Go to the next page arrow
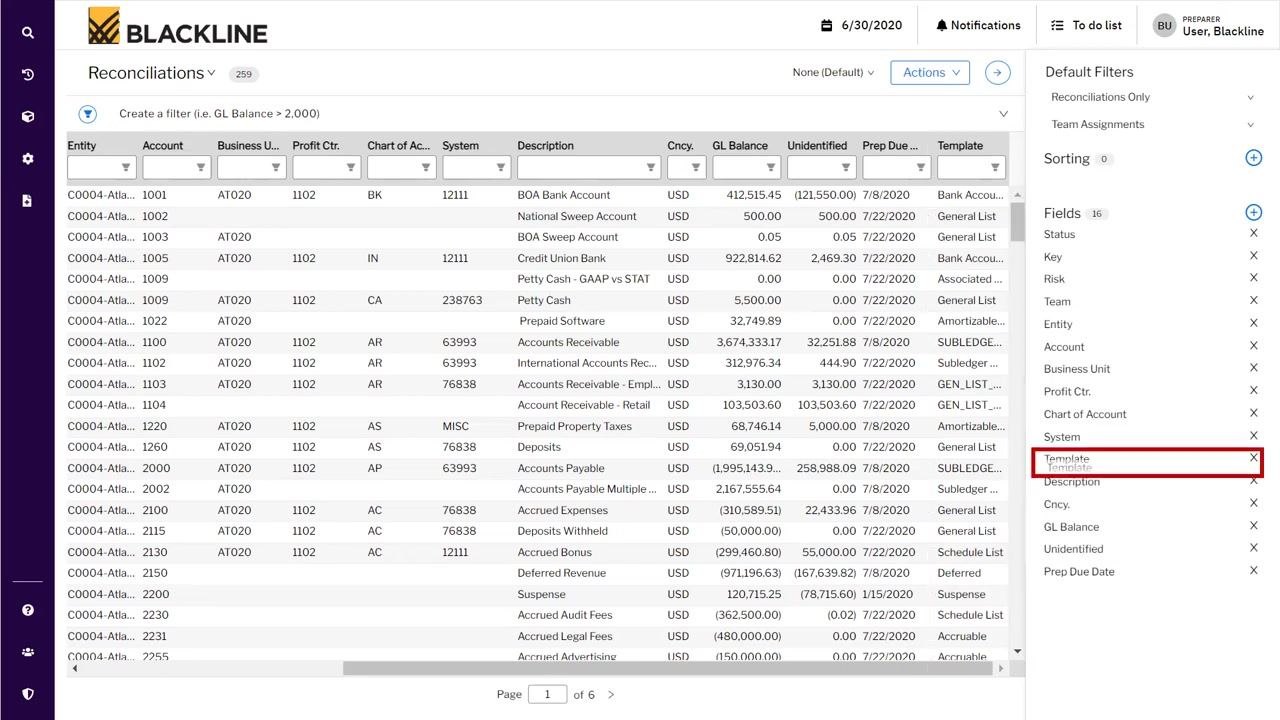 611,694
